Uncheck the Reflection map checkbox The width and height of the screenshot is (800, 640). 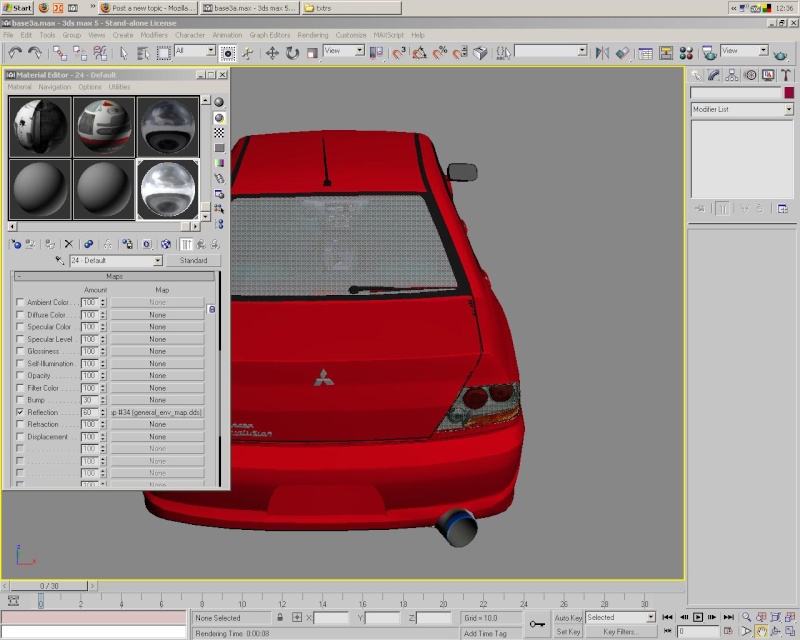[20, 412]
